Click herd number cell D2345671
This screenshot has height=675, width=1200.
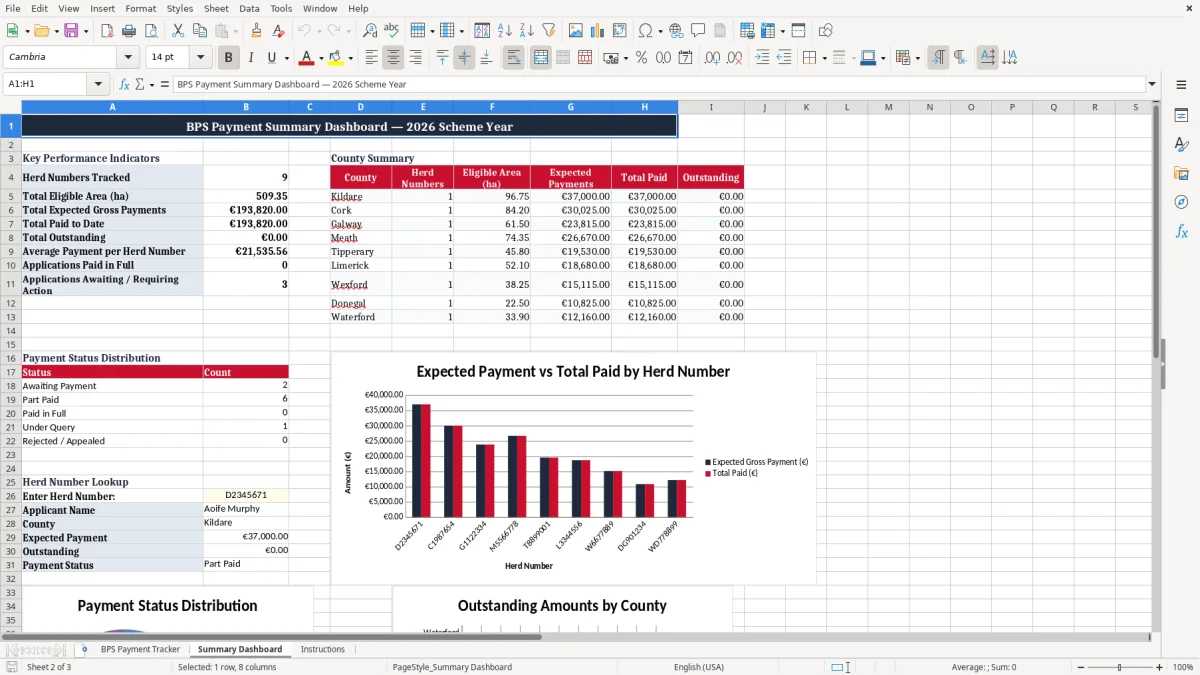(246, 495)
